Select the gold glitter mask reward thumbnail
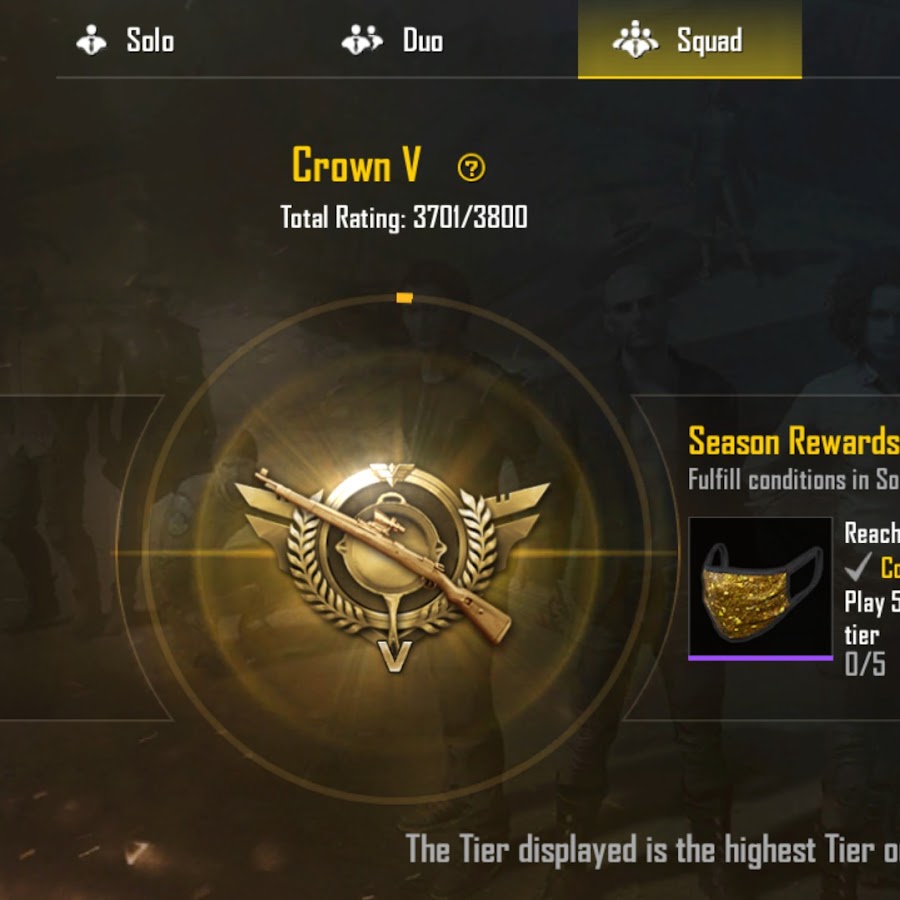The width and height of the screenshot is (900, 900). point(761,588)
